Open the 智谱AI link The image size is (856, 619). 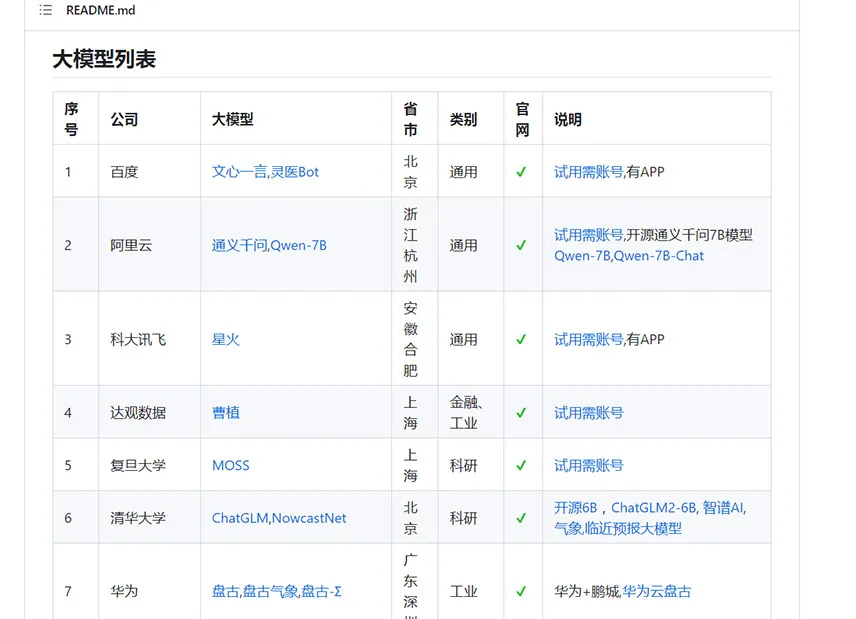pos(723,508)
